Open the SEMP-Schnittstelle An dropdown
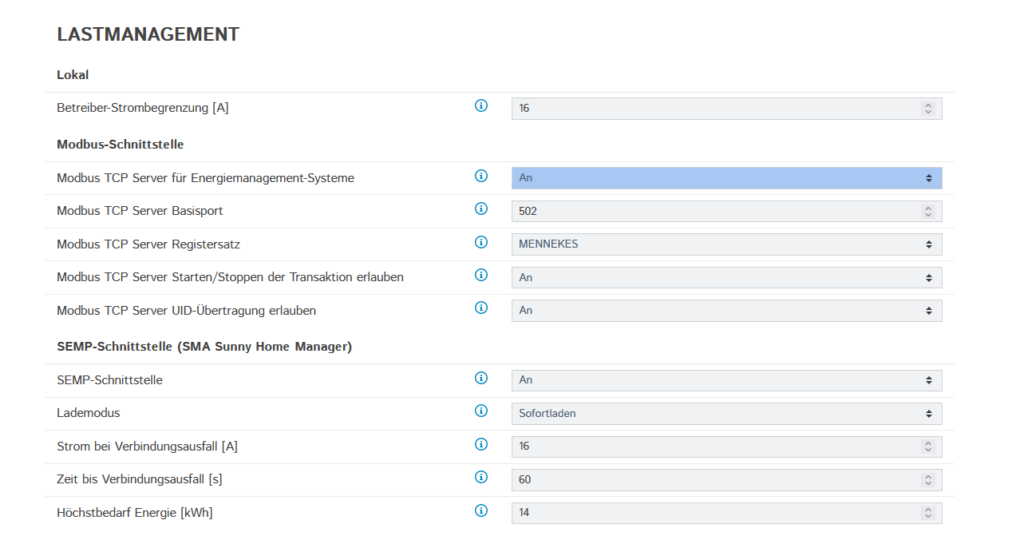The height and width of the screenshot is (544, 1024). [x=726, y=380]
